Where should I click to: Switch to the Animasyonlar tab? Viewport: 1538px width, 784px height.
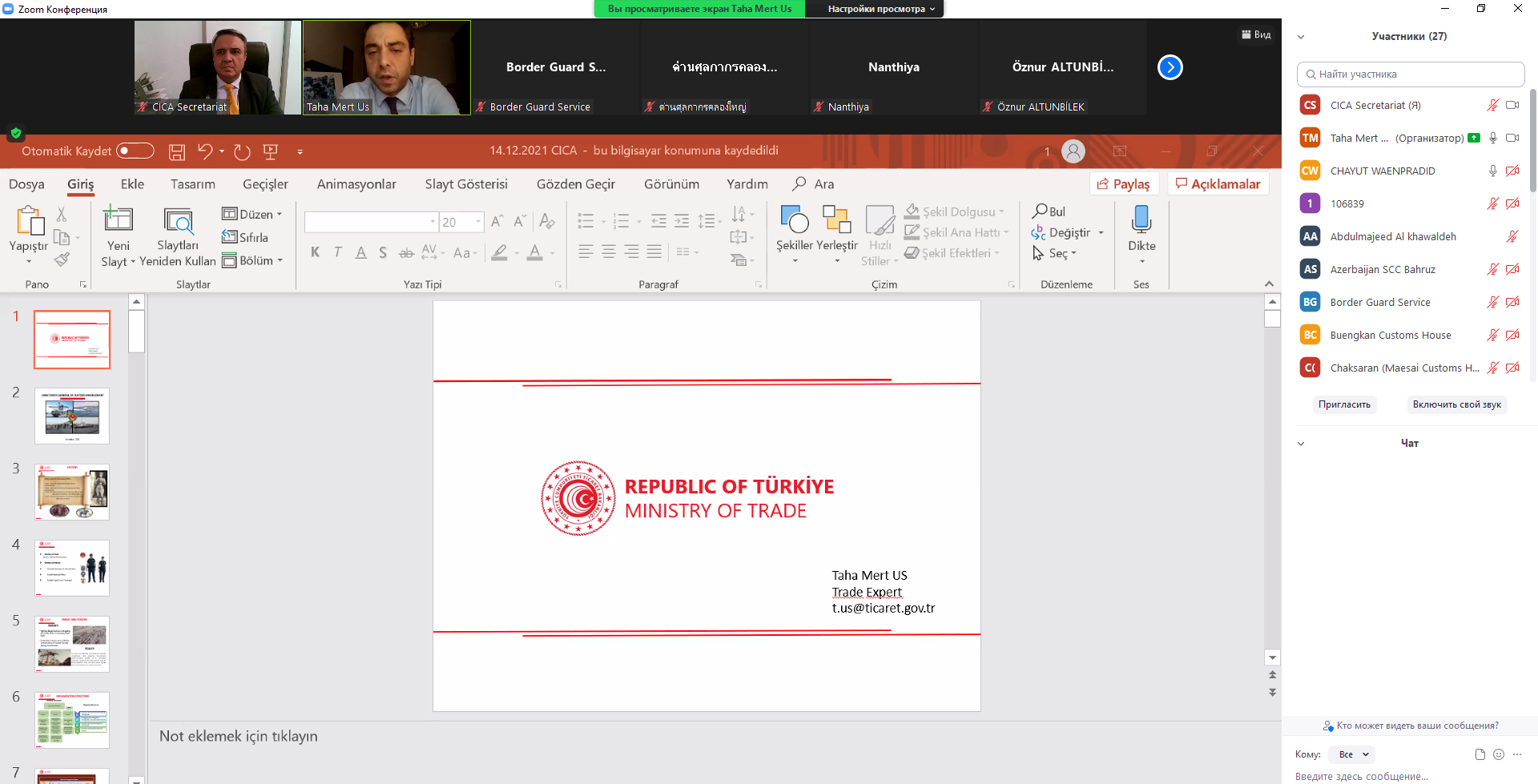[356, 184]
